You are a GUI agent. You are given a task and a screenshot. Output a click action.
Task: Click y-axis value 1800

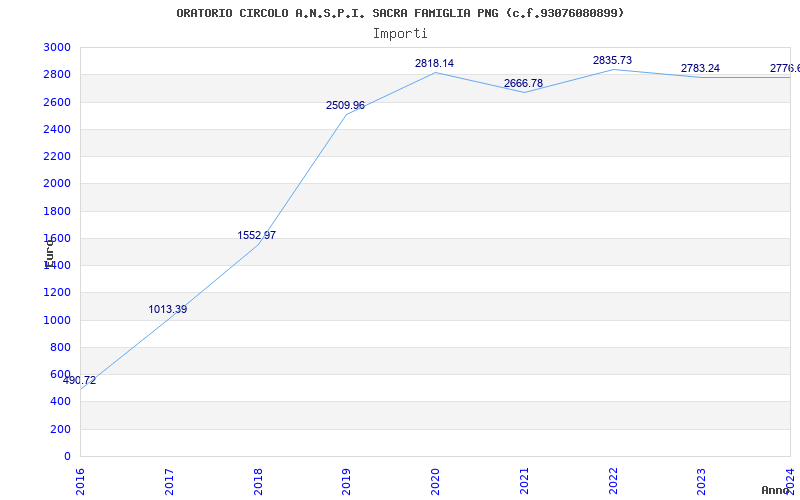click(57, 211)
